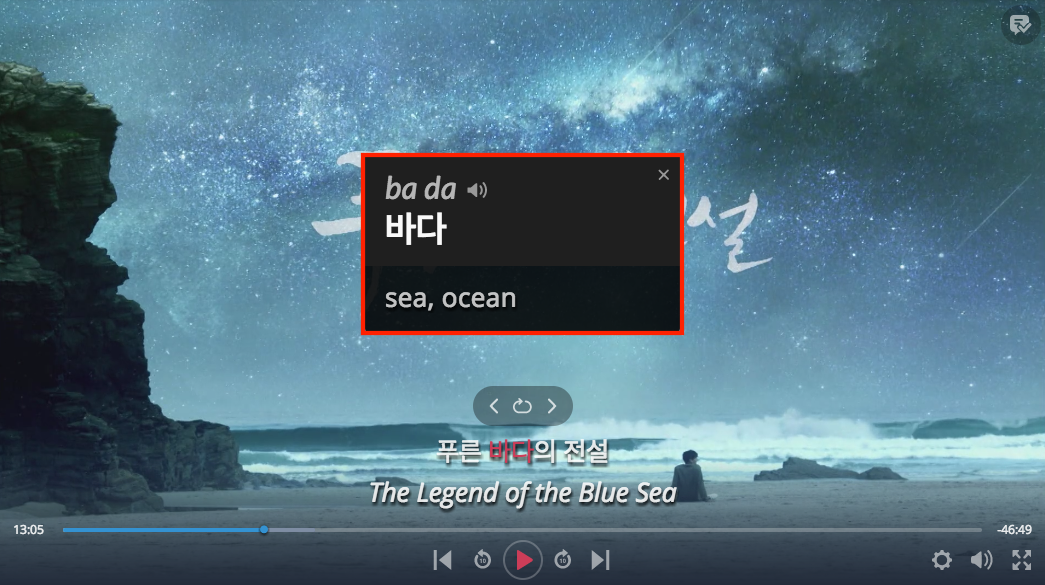This screenshot has height=585, width=1045.
Task: Go to next subtitle line
Action: pyautogui.click(x=551, y=406)
